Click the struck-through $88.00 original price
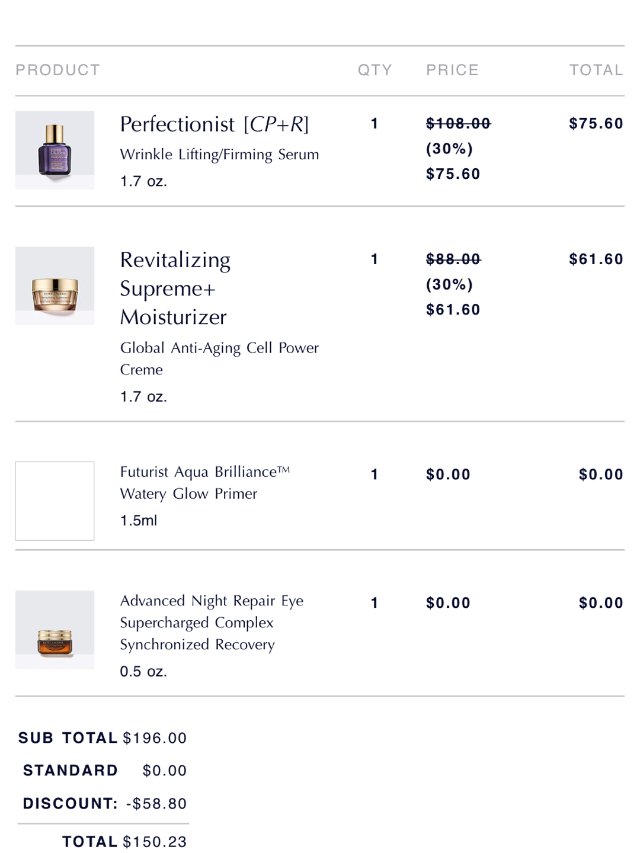 tap(453, 259)
